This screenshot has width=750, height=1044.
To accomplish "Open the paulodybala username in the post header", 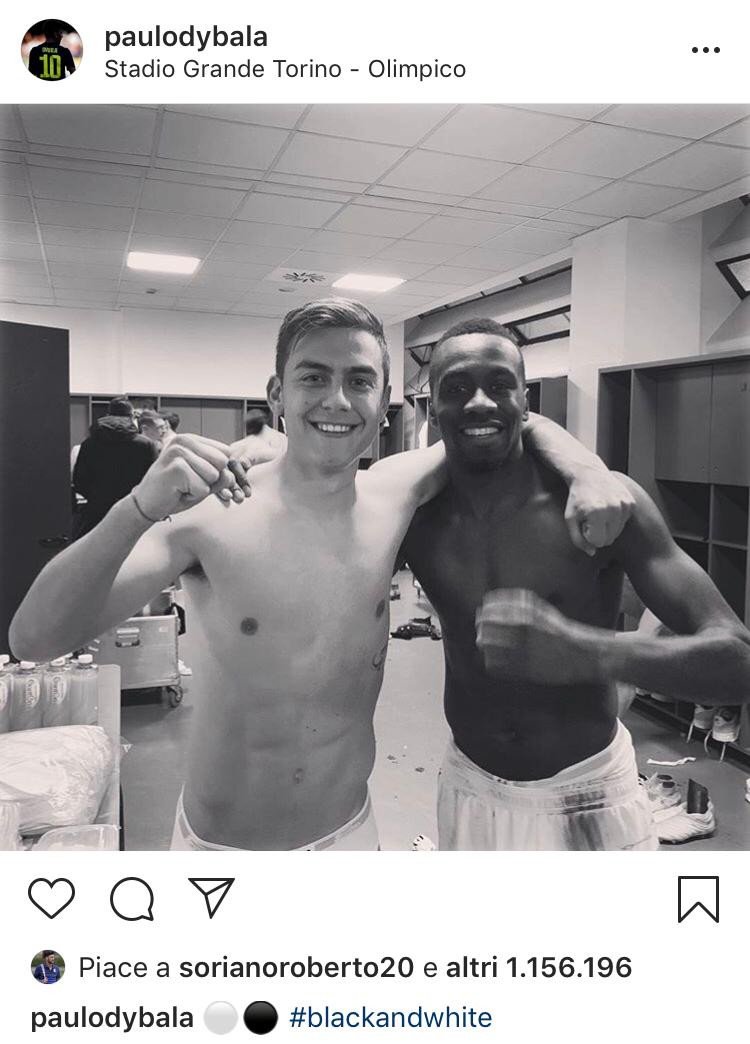I will coord(186,37).
